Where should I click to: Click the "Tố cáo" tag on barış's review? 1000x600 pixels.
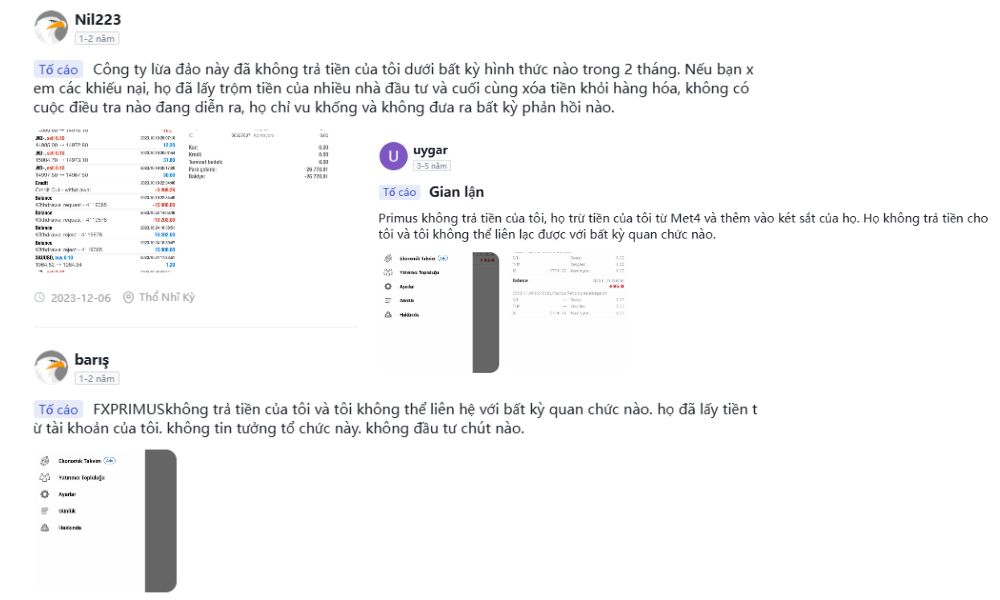point(58,410)
